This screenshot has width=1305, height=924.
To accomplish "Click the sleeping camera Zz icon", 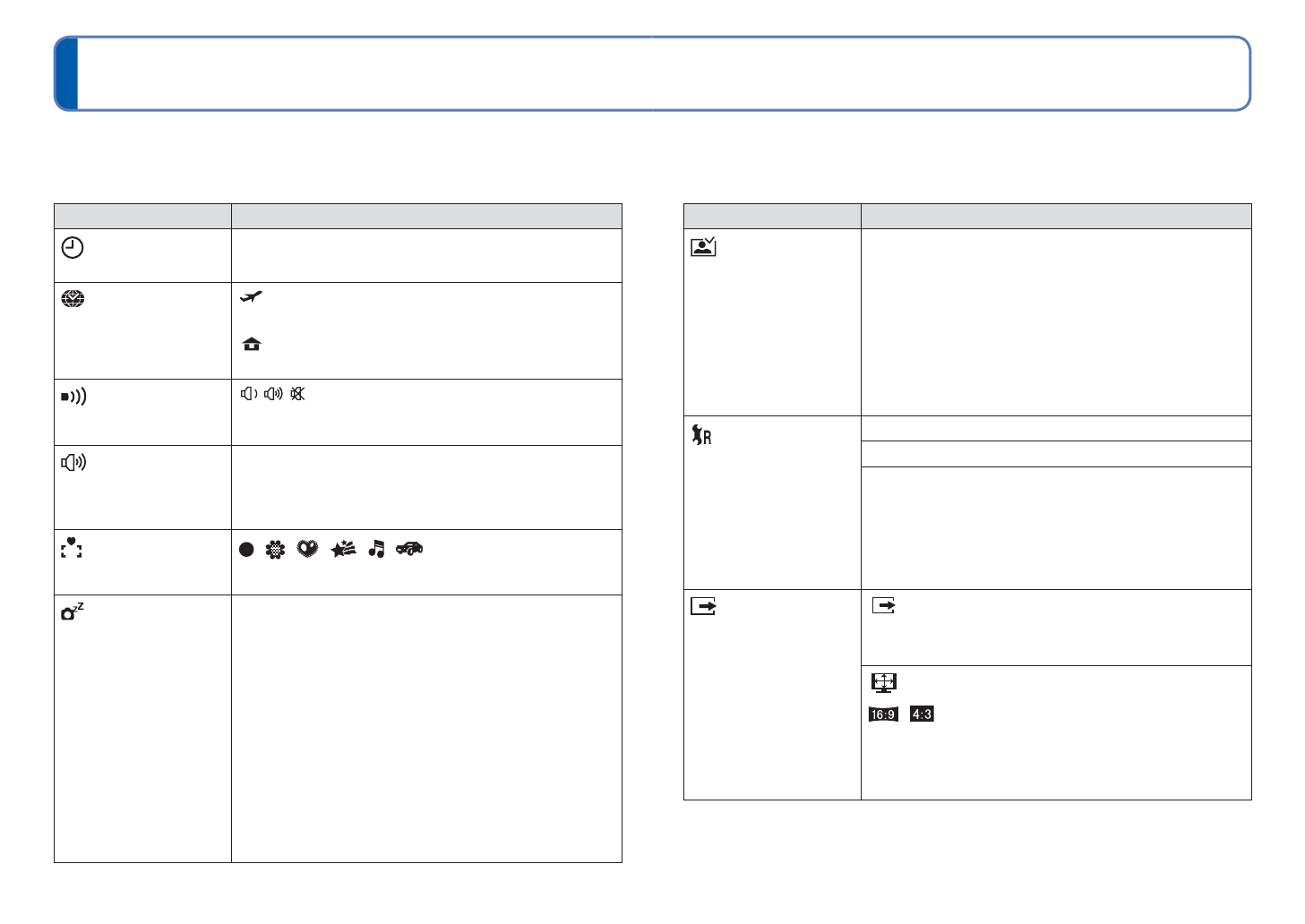I will tap(72, 612).
